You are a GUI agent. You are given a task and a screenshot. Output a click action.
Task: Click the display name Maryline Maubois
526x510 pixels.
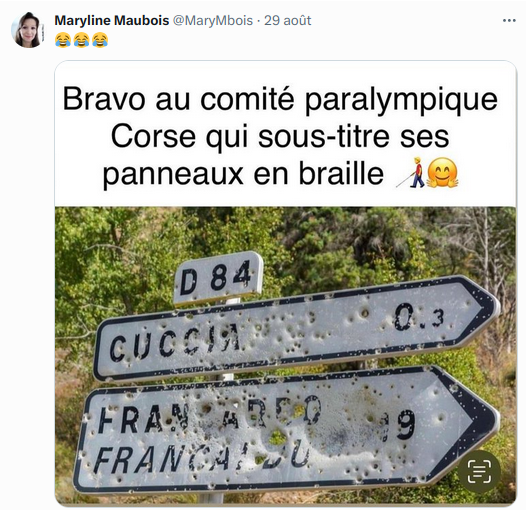tap(112, 20)
